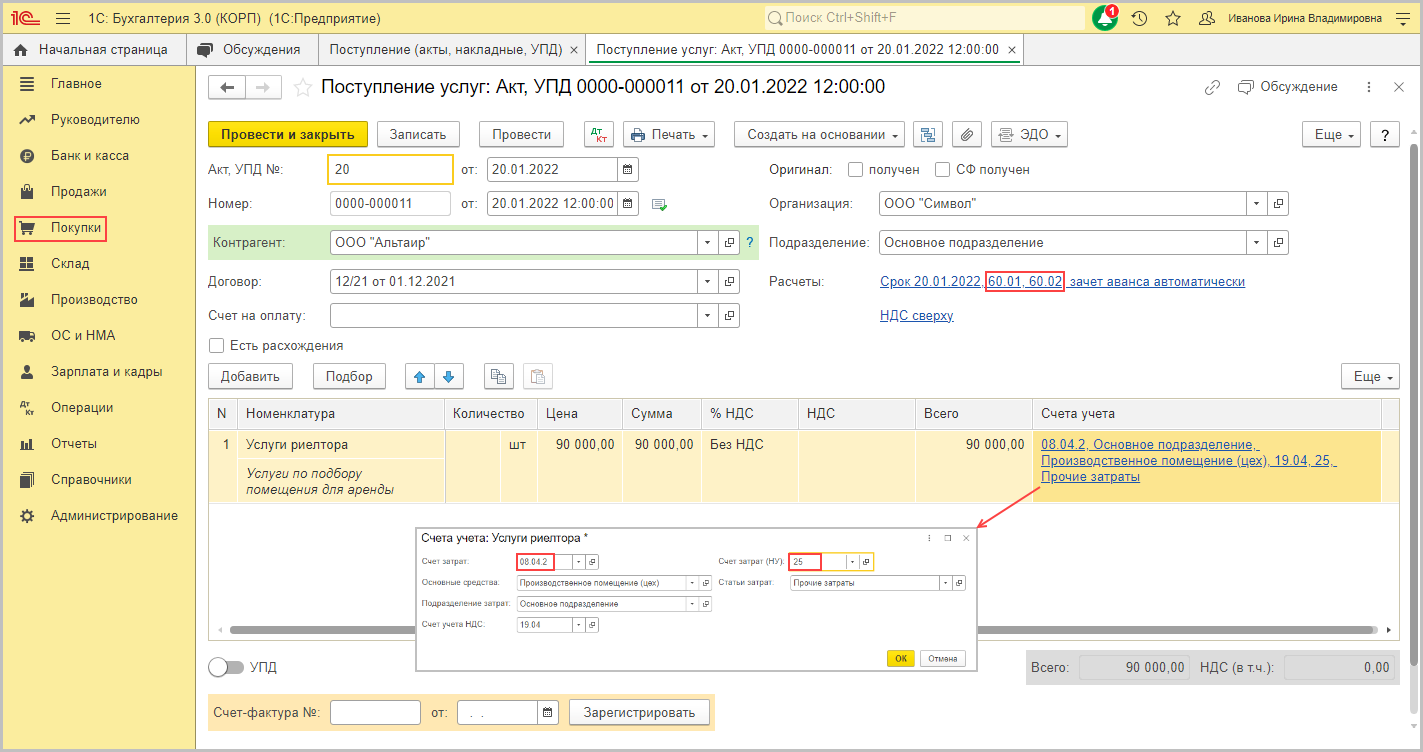1423x752 pixels.
Task: Open Администрирование section
Action: pos(114,516)
